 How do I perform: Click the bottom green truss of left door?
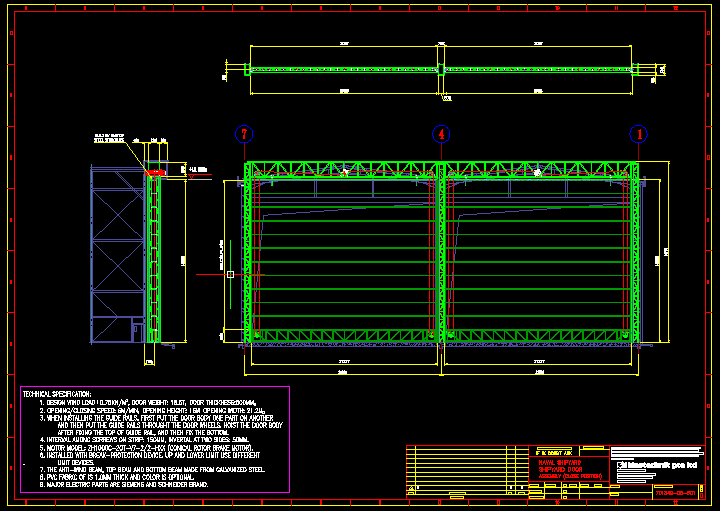[x=345, y=336]
